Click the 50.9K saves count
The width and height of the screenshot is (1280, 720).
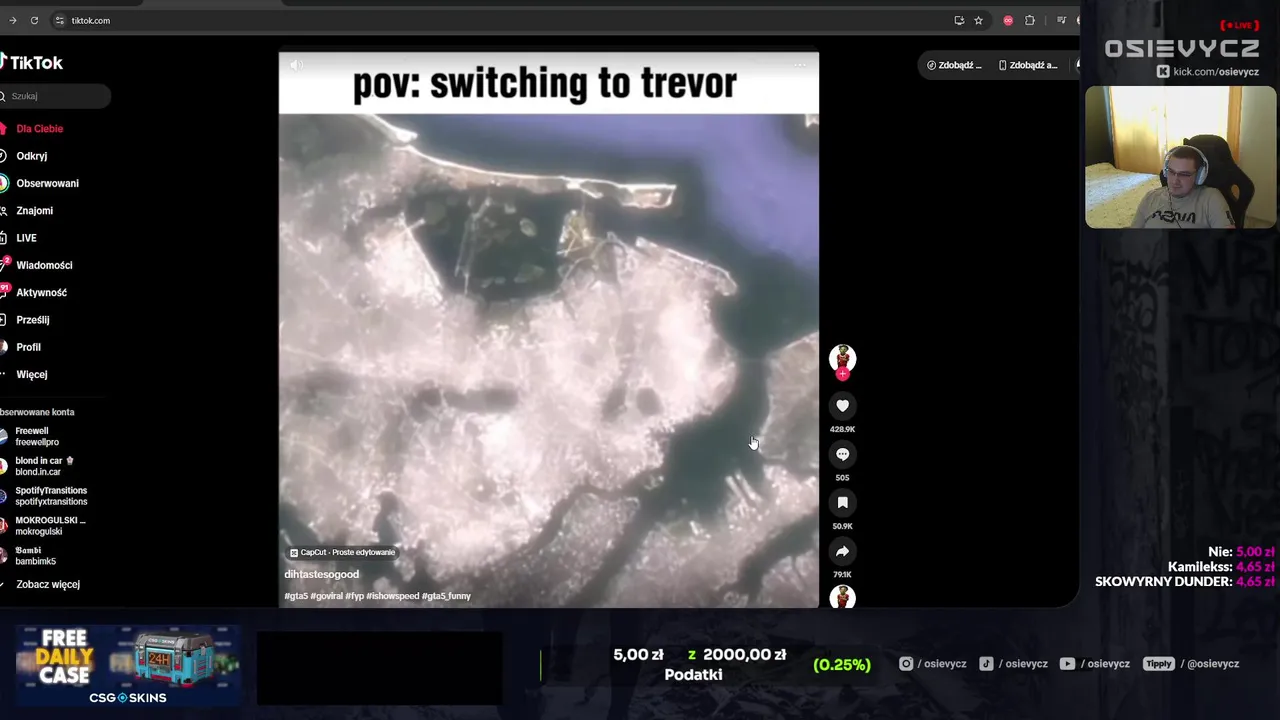842,526
